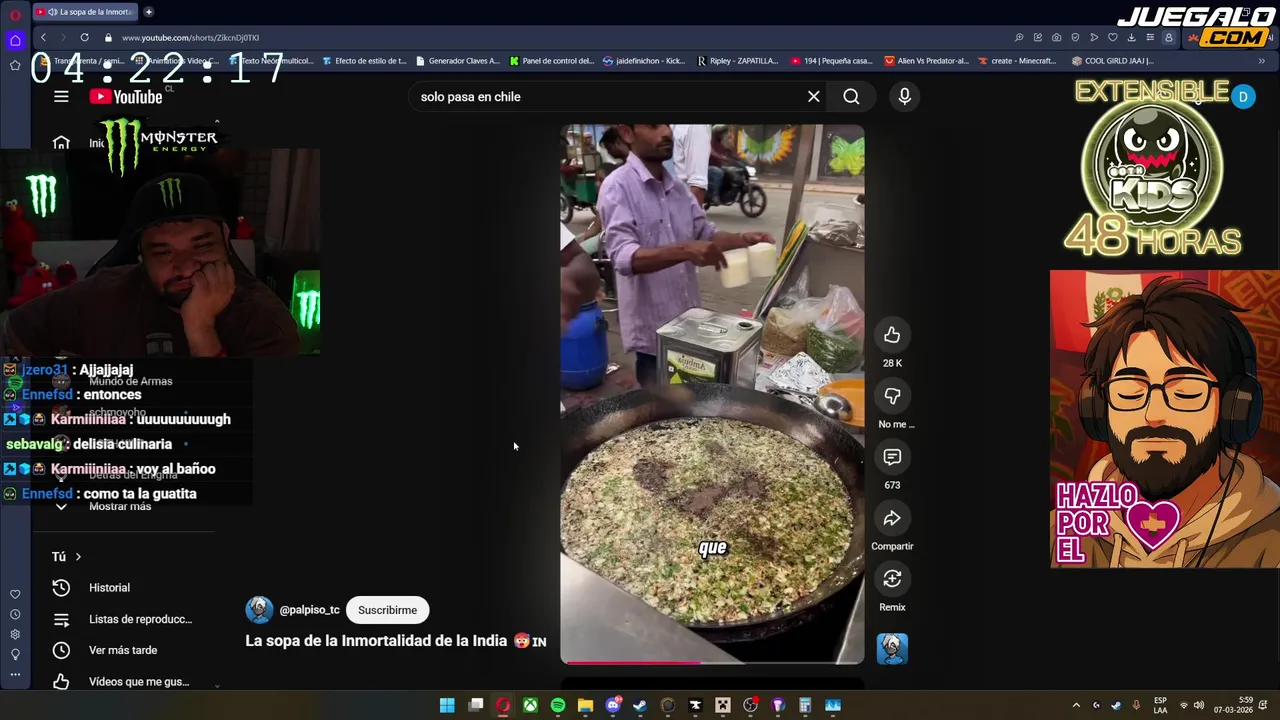
Task: Open Spotify from the taskbar
Action: click(558, 705)
